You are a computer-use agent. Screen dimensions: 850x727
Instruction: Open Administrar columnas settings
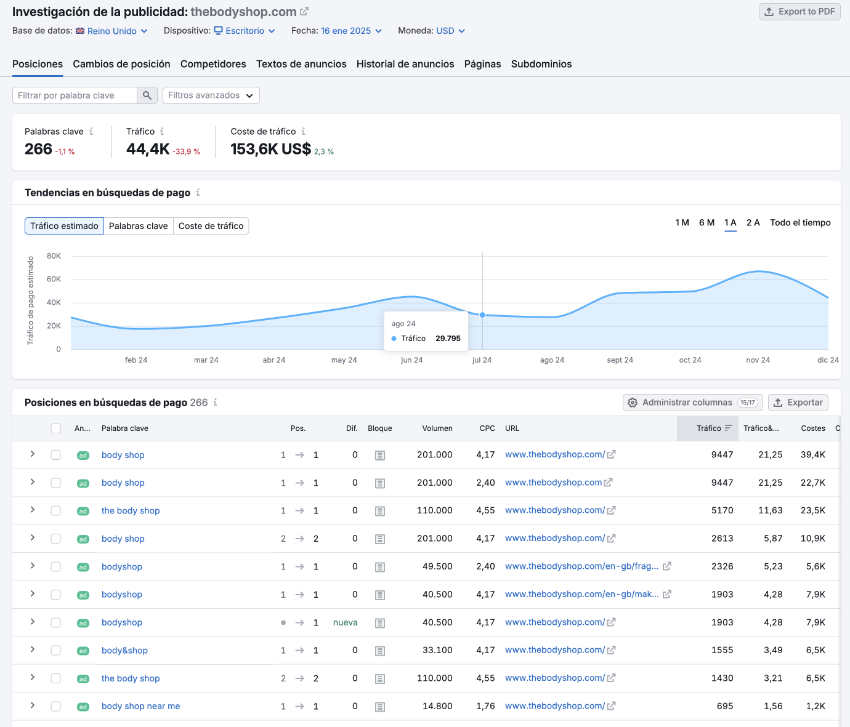coord(693,402)
